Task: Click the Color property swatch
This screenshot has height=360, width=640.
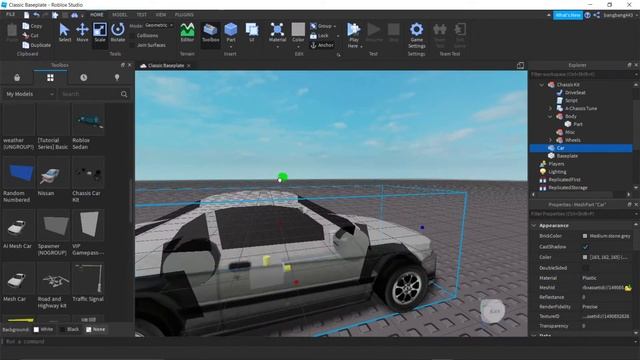Action: tap(585, 257)
